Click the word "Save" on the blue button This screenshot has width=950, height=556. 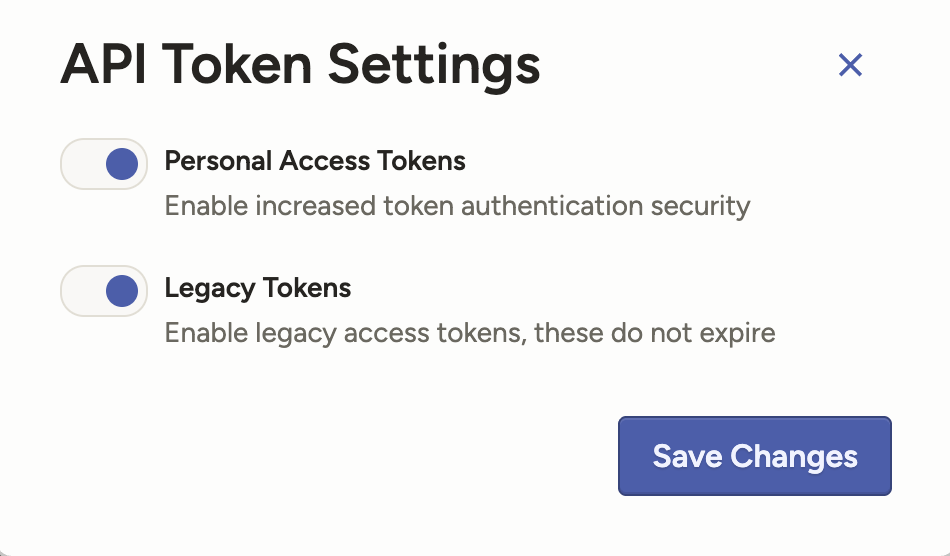pos(688,457)
